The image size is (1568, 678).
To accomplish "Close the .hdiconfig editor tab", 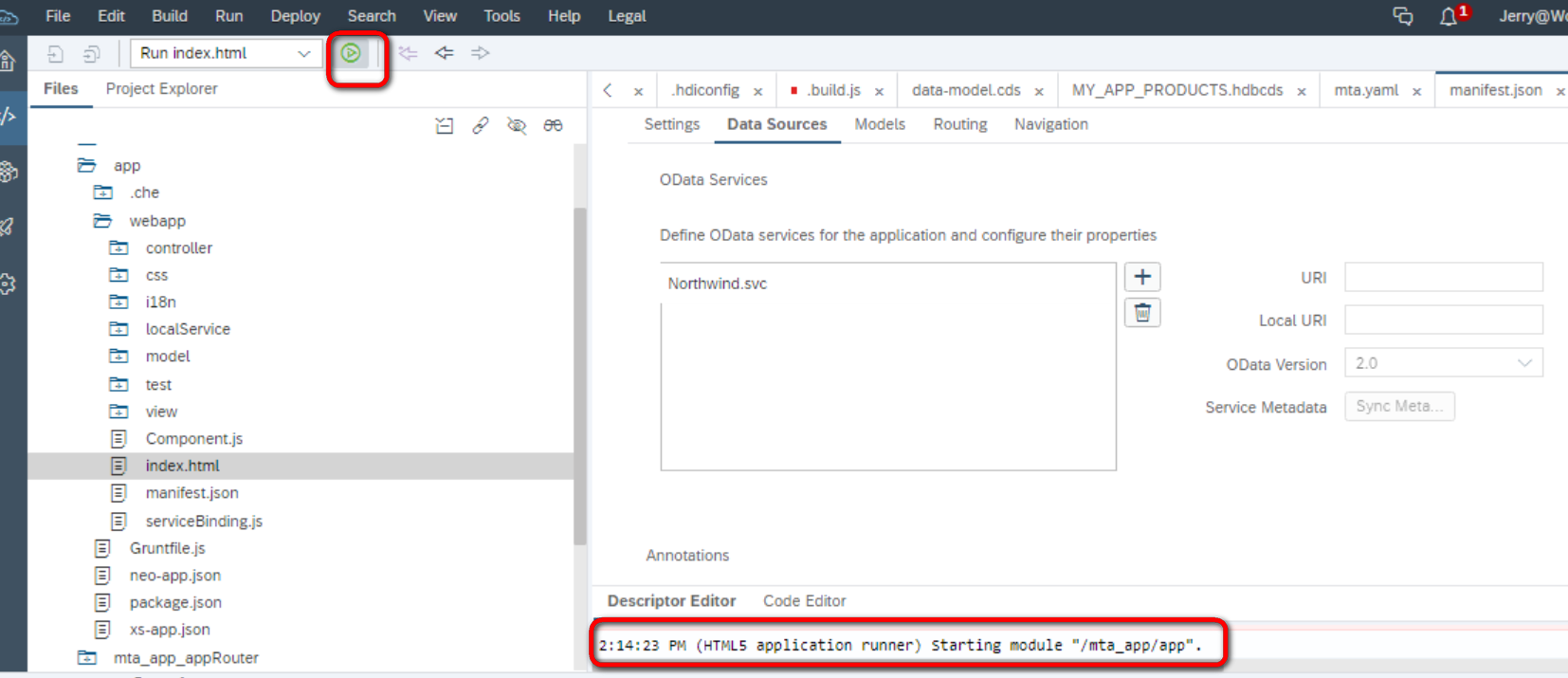I will tap(758, 92).
